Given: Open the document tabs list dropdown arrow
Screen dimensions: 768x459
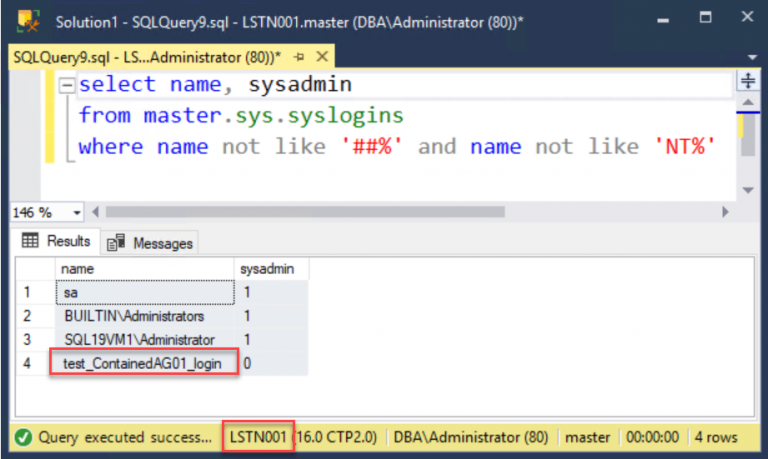Looking at the screenshot, I should coord(751,58).
